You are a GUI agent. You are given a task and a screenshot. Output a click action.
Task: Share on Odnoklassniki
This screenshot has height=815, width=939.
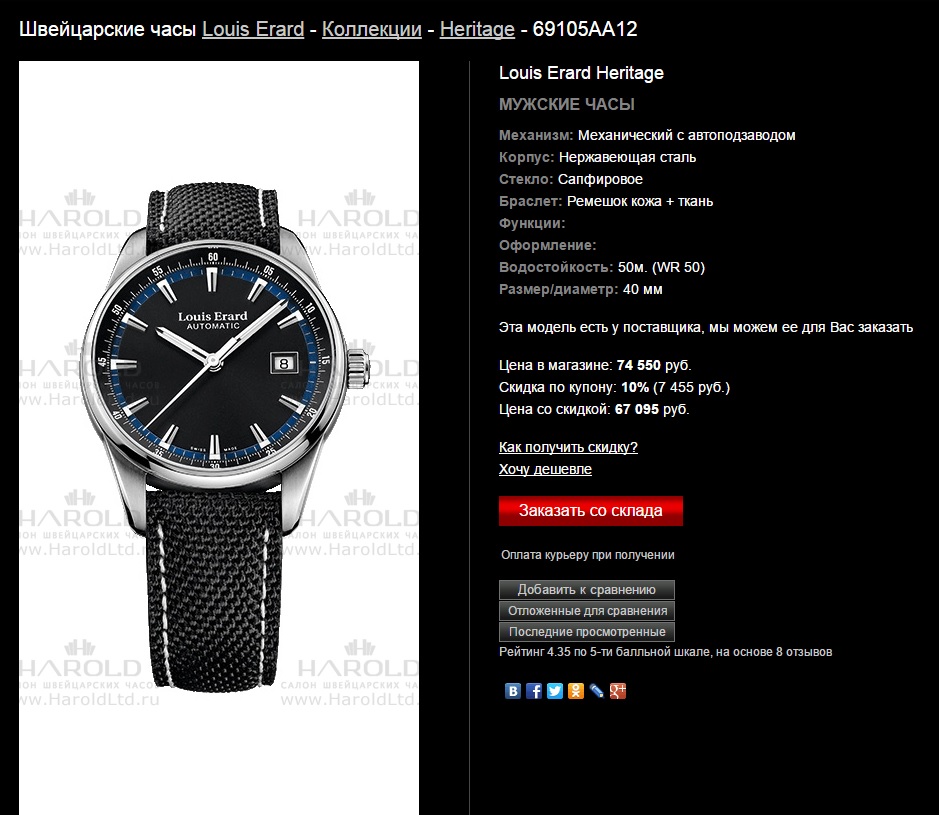click(x=575, y=691)
